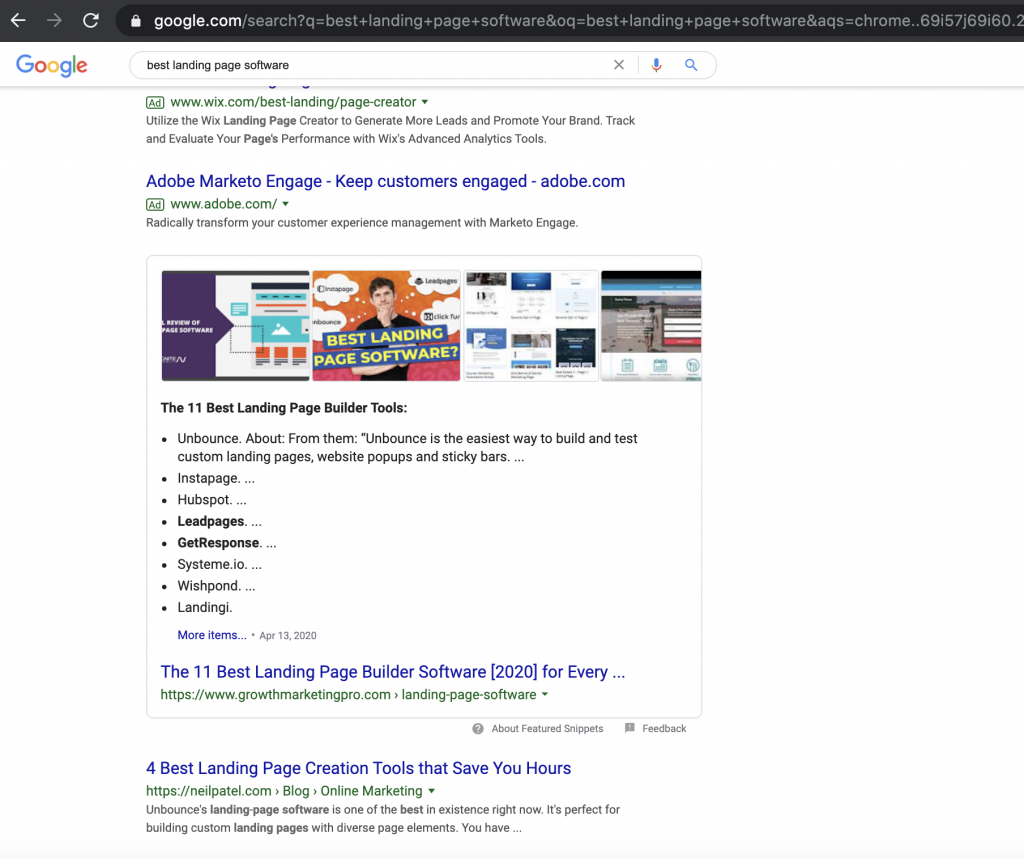Click the Feedback flag icon
Image resolution: width=1024 pixels, height=859 pixels.
(630, 728)
